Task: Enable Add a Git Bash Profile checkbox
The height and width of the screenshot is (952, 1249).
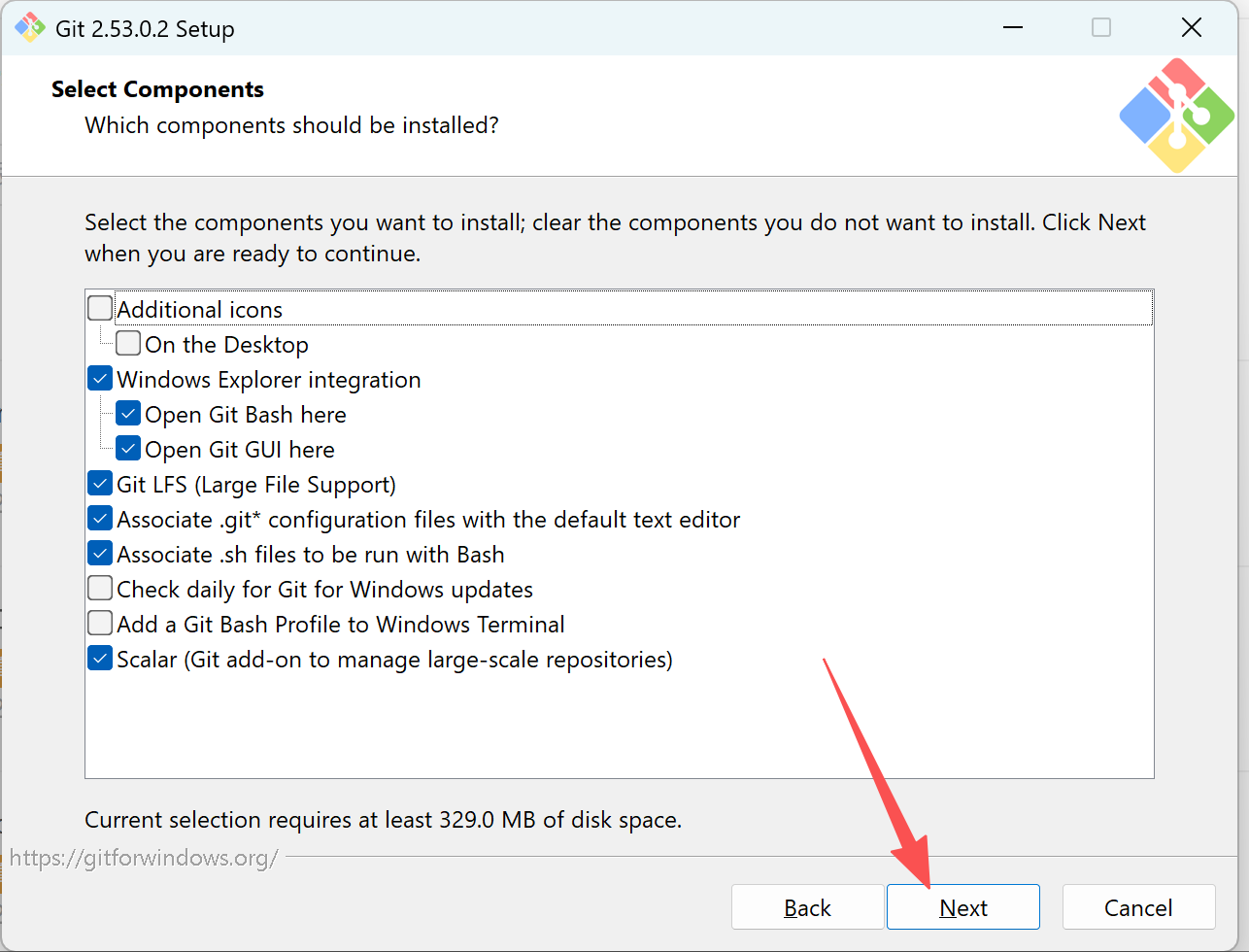Action: (x=100, y=624)
